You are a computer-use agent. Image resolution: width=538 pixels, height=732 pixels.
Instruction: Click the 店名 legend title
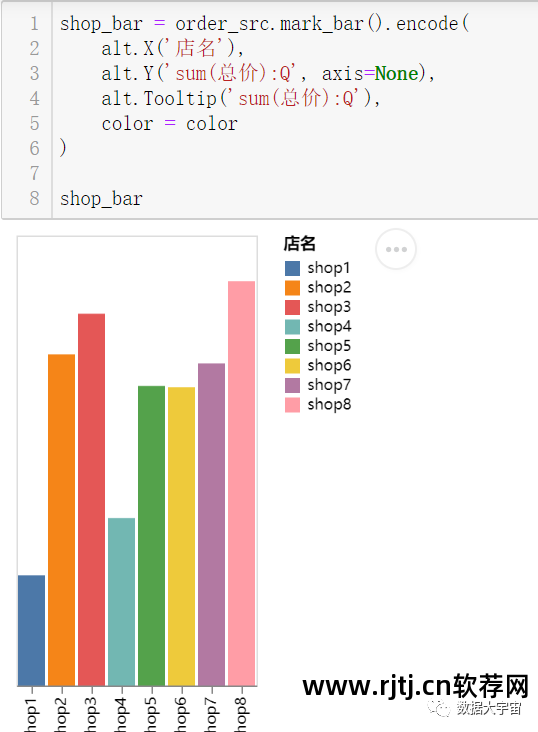(300, 244)
